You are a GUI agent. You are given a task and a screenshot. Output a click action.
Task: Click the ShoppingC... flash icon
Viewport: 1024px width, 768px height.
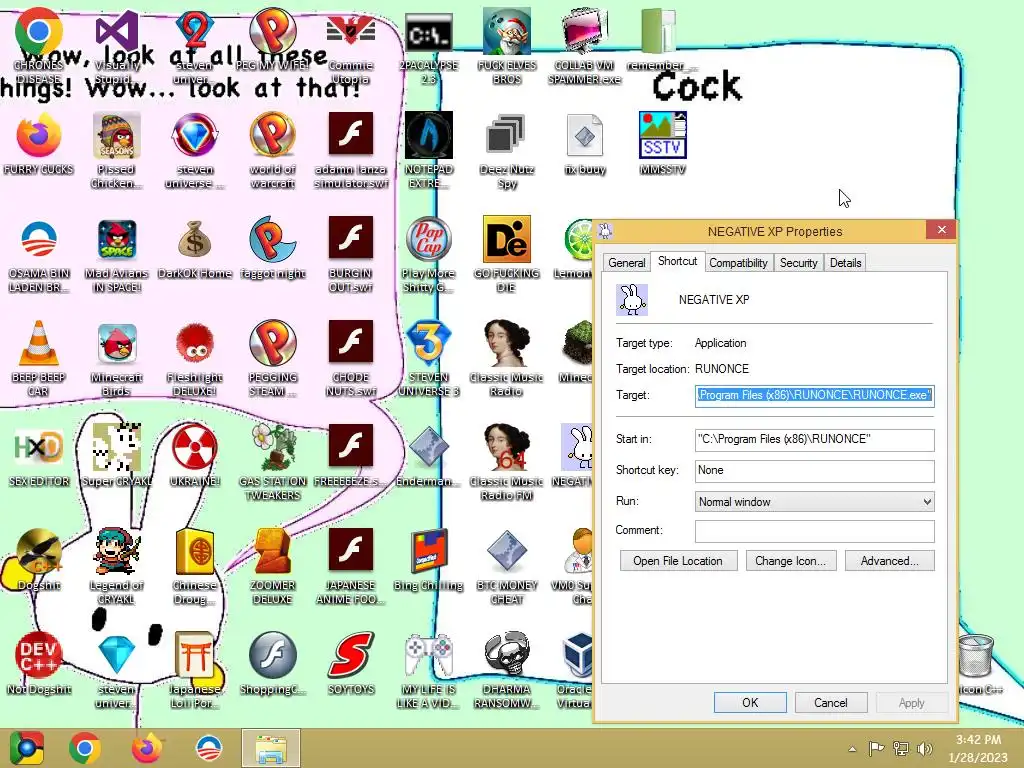pyautogui.click(x=272, y=655)
